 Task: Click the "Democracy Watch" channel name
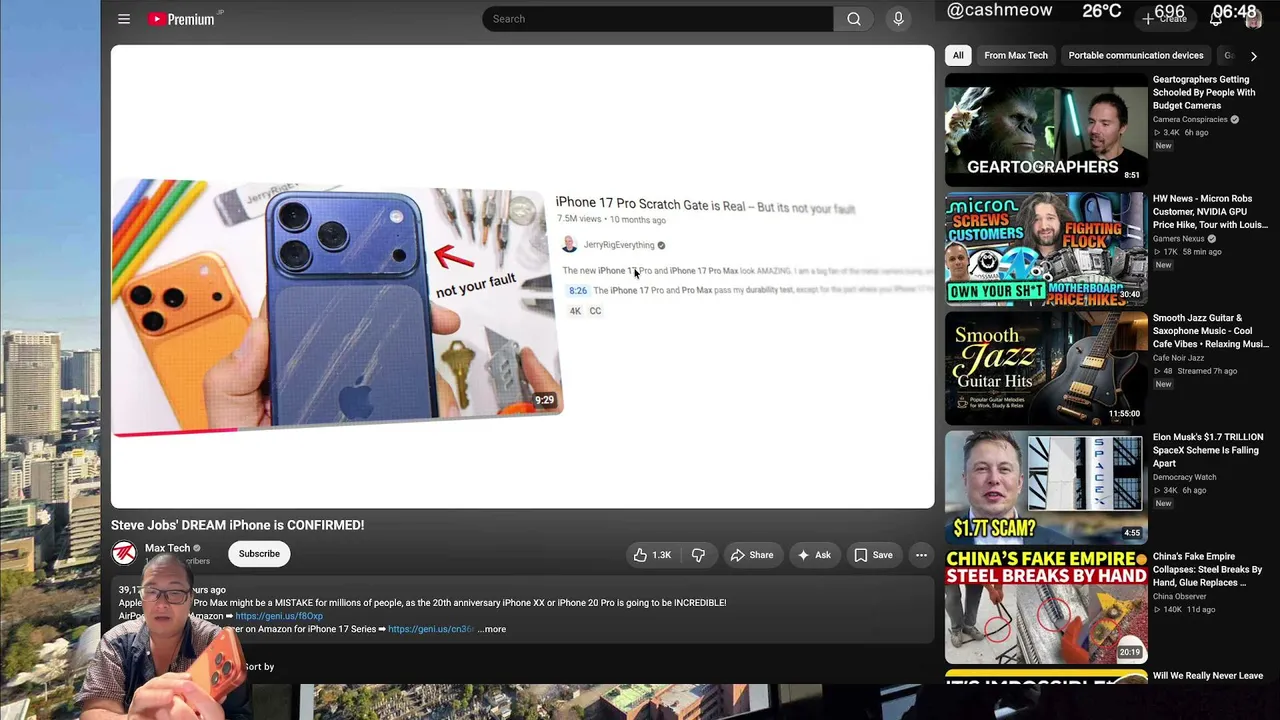(1185, 477)
